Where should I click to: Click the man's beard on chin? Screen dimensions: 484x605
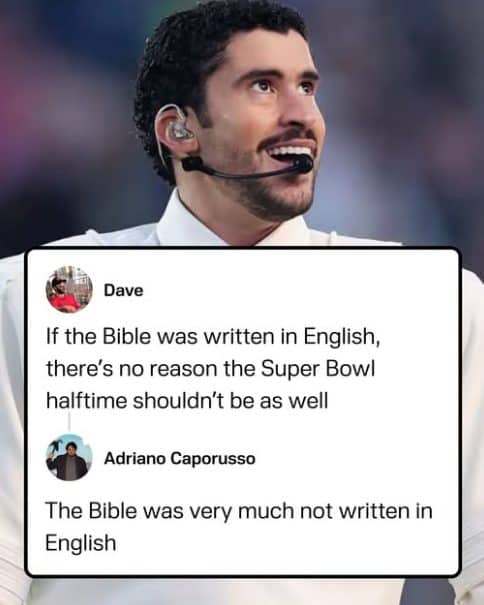pyautogui.click(x=278, y=199)
